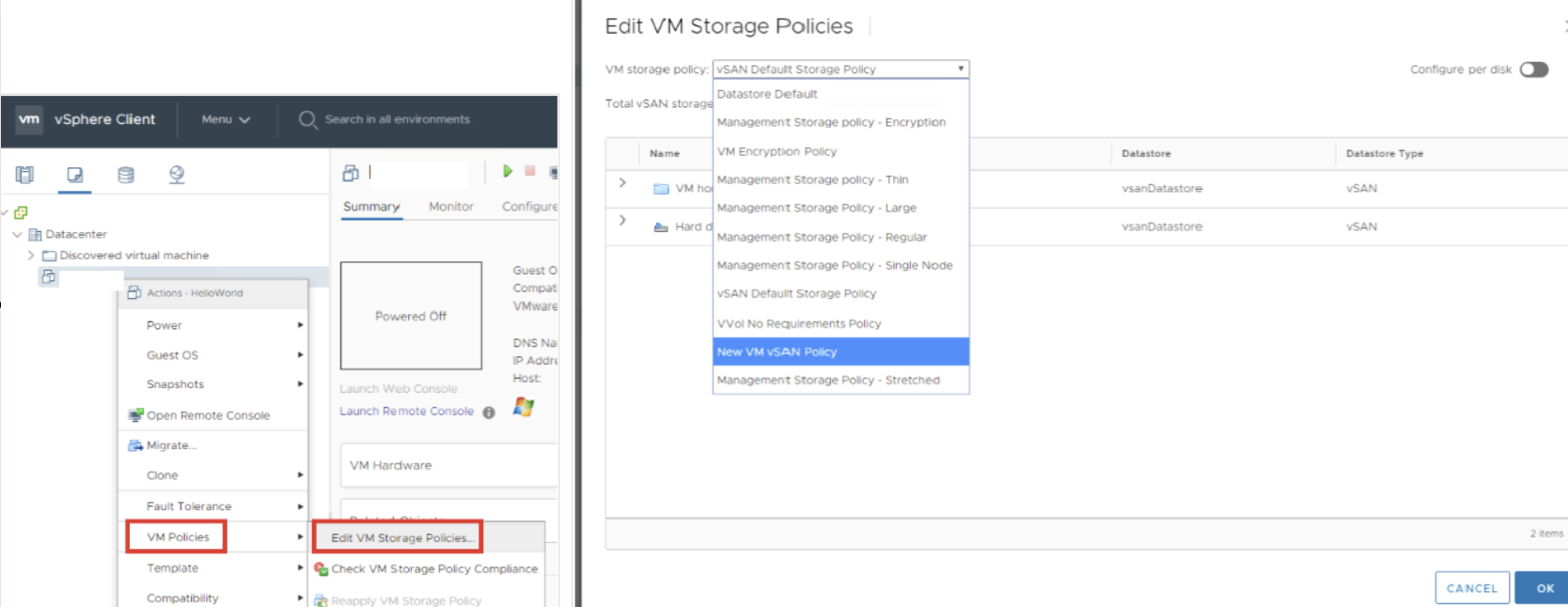Select Management Storage Policy - Stretched option

click(840, 380)
